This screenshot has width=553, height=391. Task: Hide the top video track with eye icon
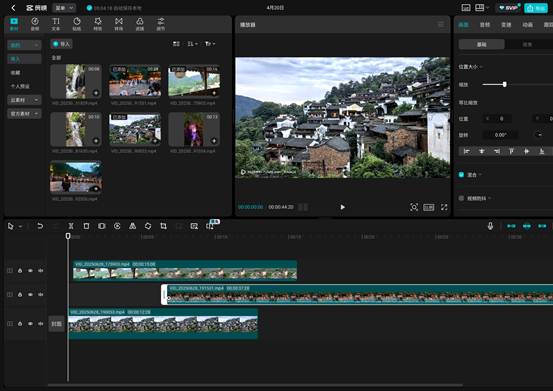click(30, 271)
